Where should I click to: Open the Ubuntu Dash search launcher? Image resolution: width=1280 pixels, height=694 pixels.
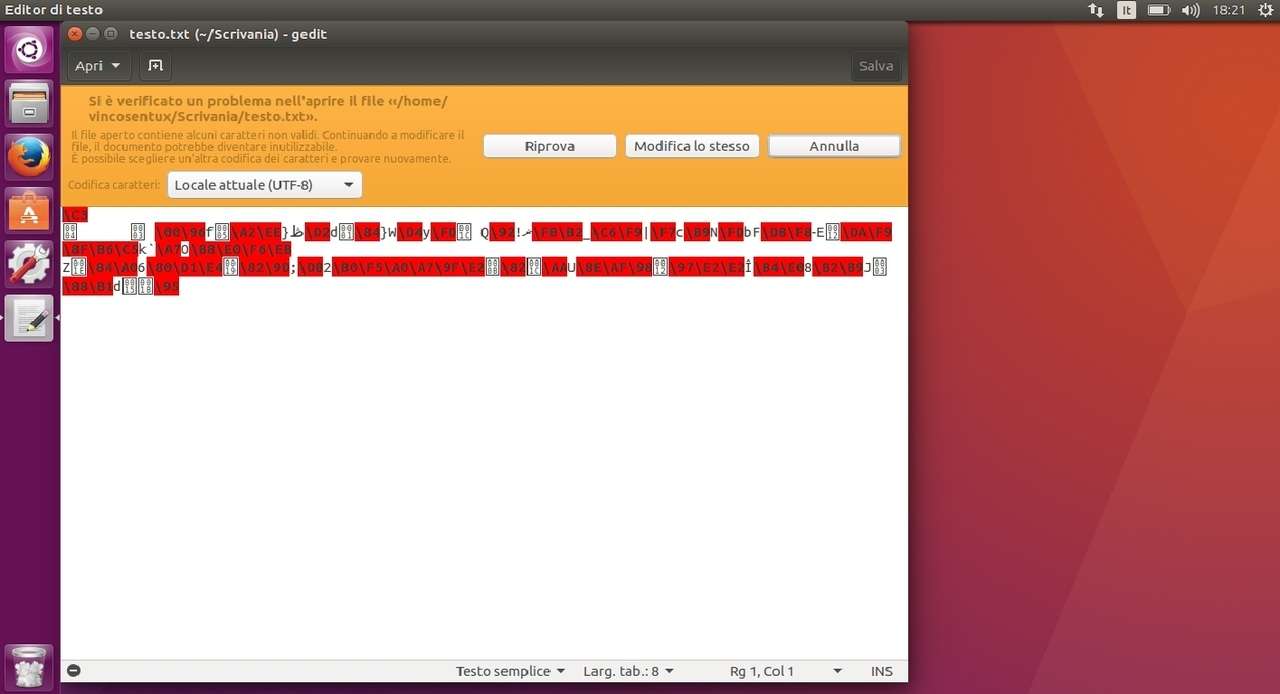click(29, 49)
